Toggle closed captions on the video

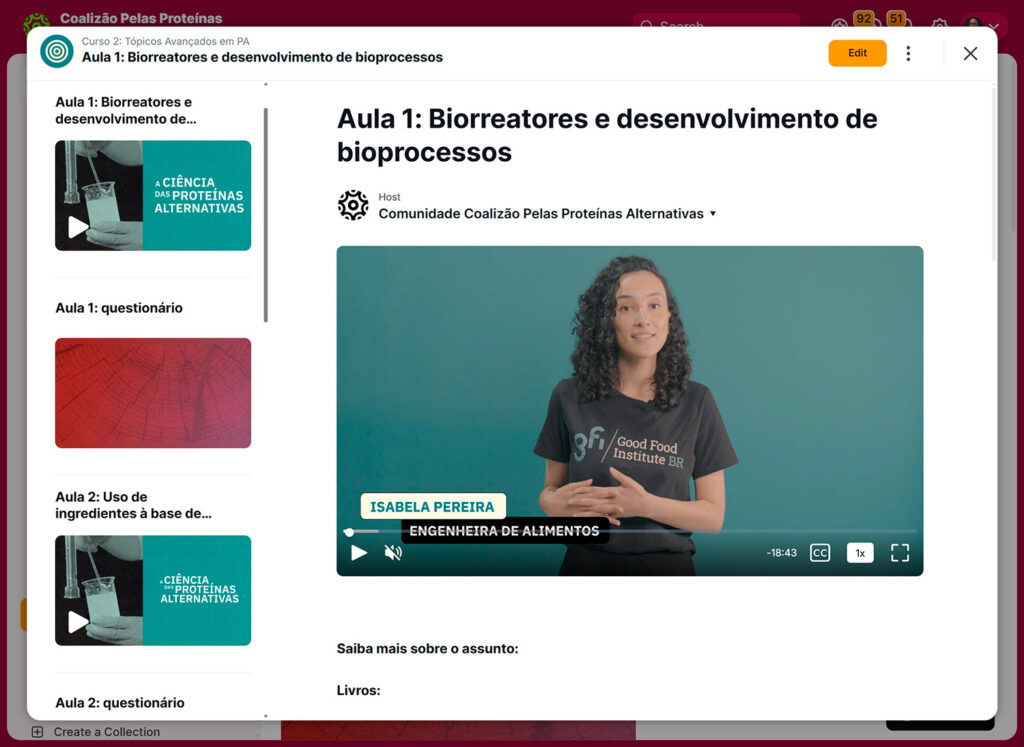tap(820, 553)
